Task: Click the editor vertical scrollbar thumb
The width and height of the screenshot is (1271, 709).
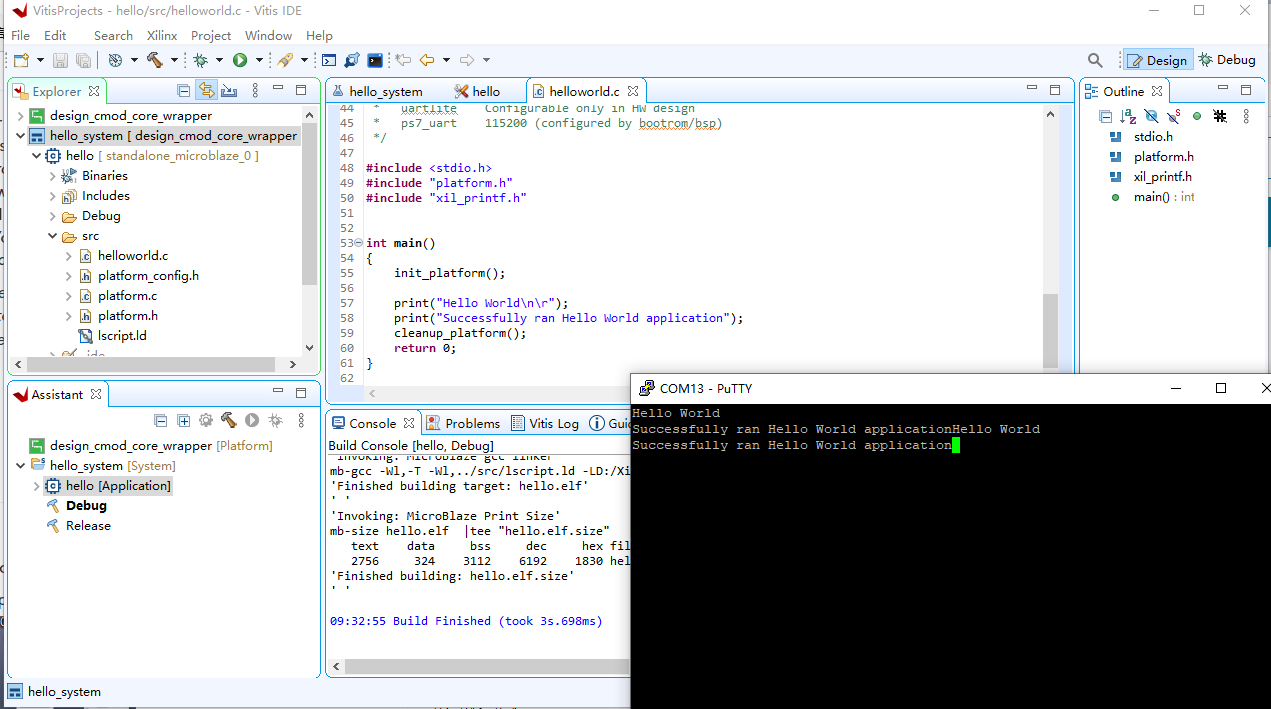Action: pos(1050,331)
